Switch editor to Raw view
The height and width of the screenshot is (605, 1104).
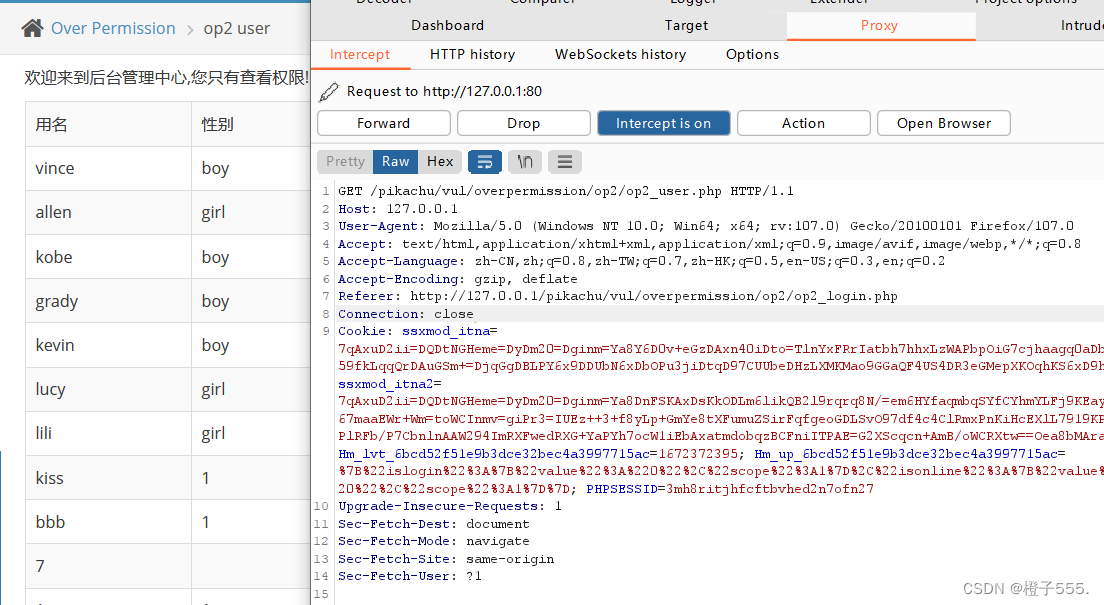(396, 162)
